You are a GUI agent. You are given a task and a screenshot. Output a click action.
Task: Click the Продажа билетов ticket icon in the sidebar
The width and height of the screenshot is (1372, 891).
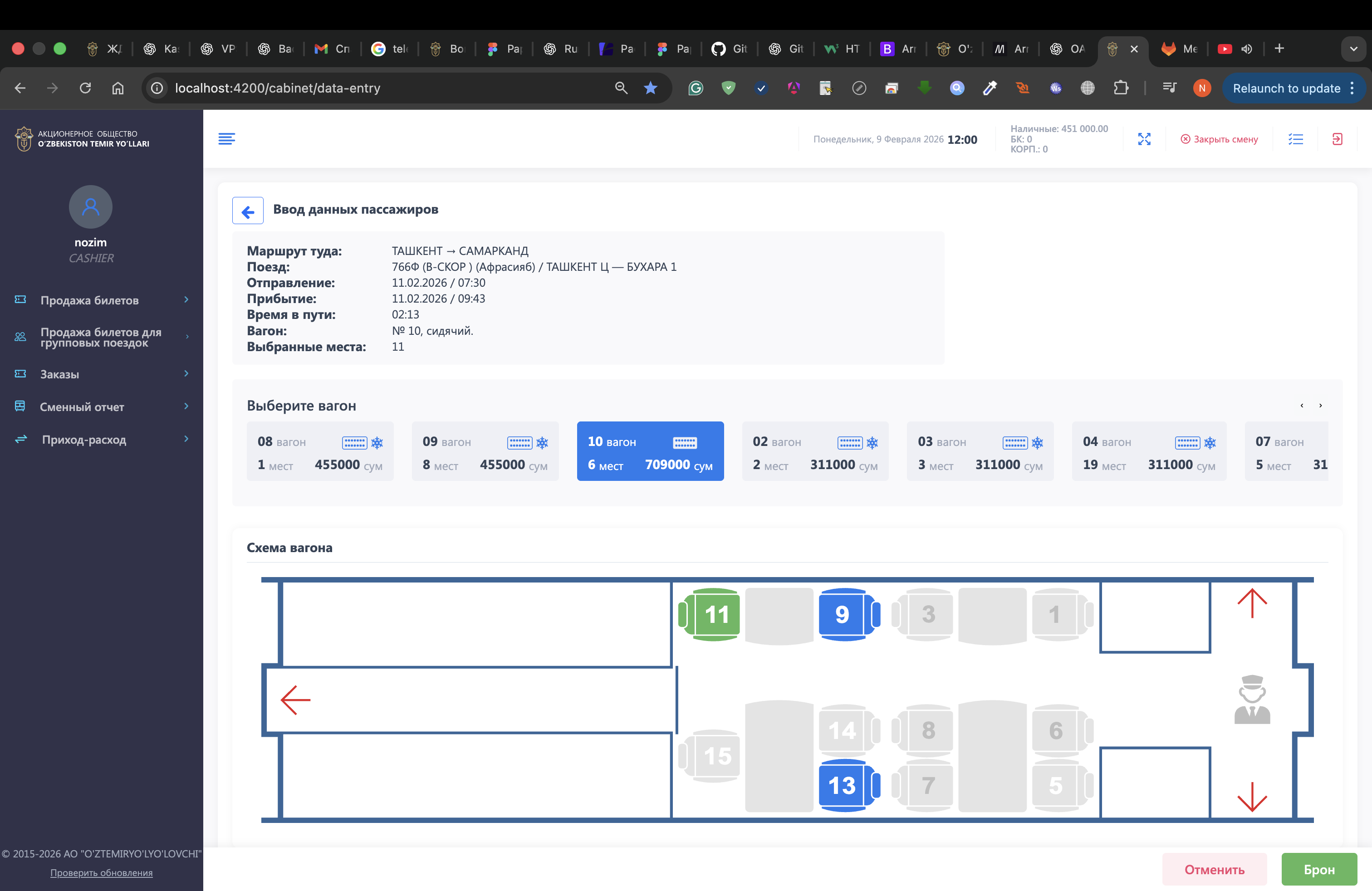click(20, 300)
